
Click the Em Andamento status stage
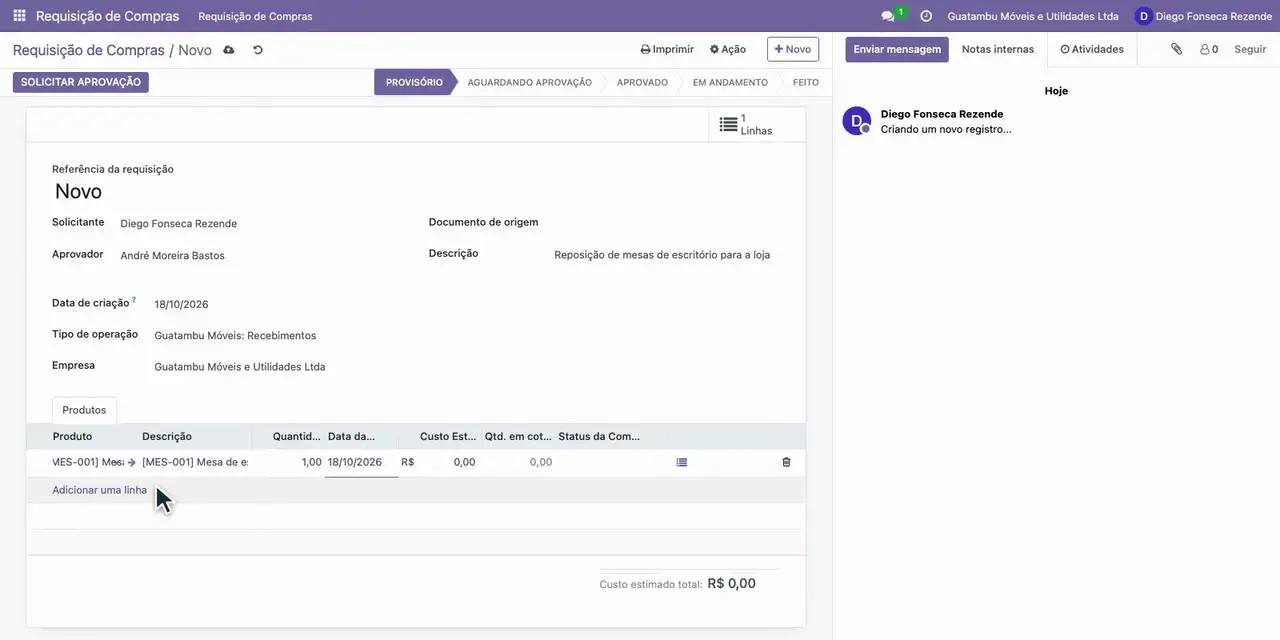[x=730, y=82]
